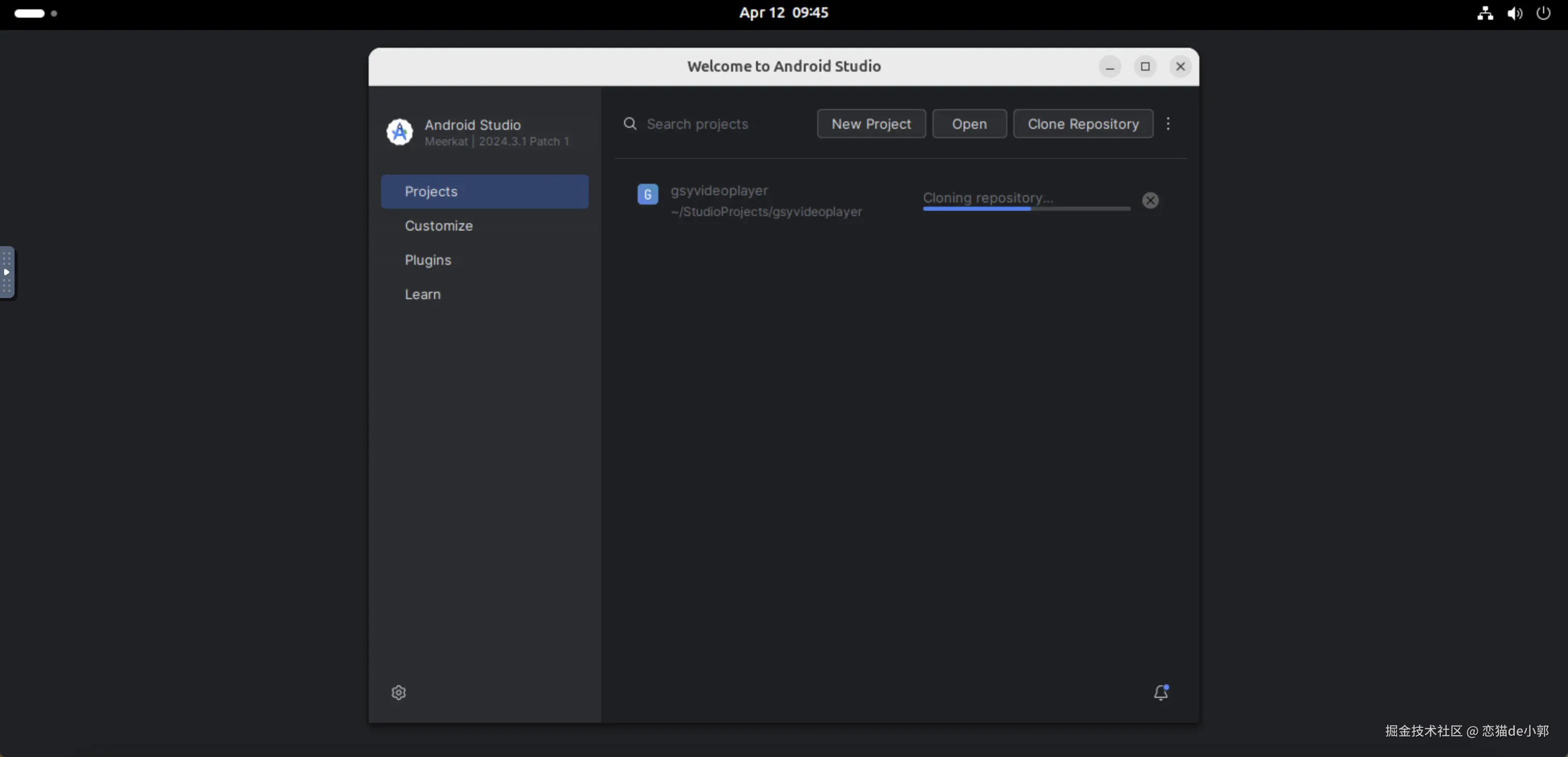The width and height of the screenshot is (1568, 757).
Task: Open the notifications bell icon
Action: [1160, 692]
